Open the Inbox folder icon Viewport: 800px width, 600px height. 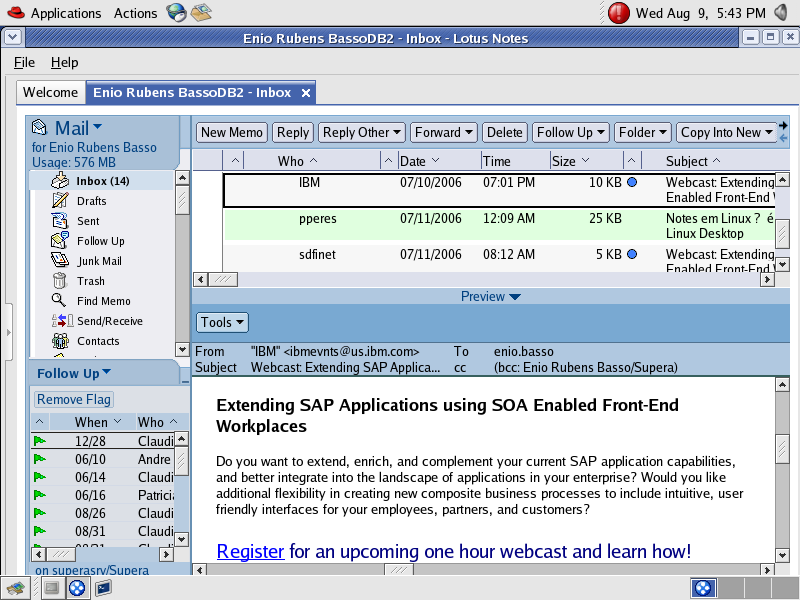point(60,181)
